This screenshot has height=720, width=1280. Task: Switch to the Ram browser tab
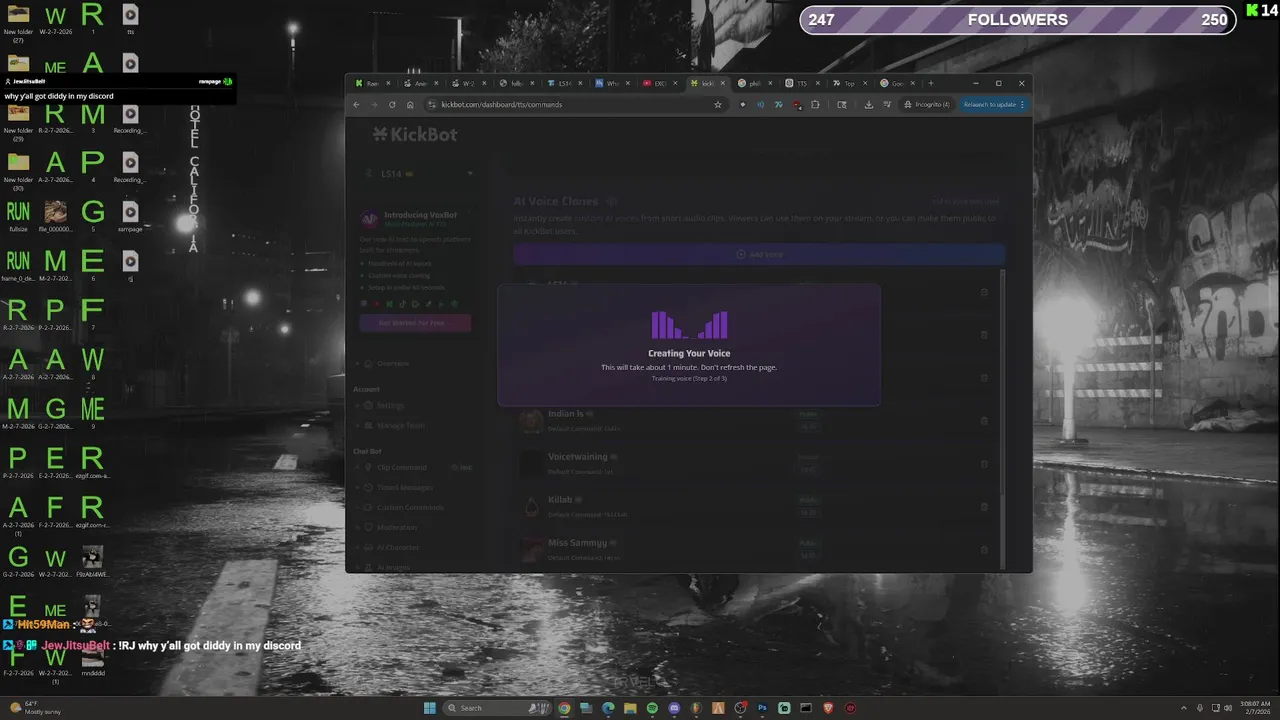(x=372, y=83)
